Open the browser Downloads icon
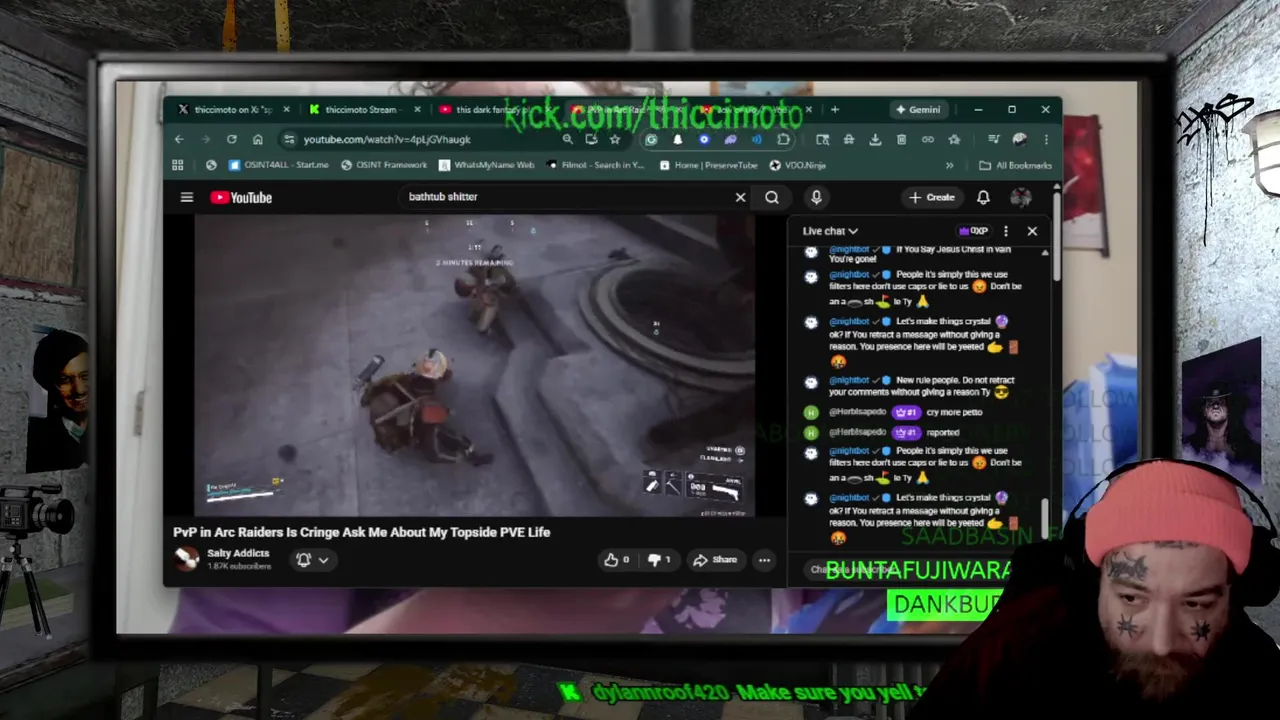The width and height of the screenshot is (1280, 720). [x=875, y=140]
